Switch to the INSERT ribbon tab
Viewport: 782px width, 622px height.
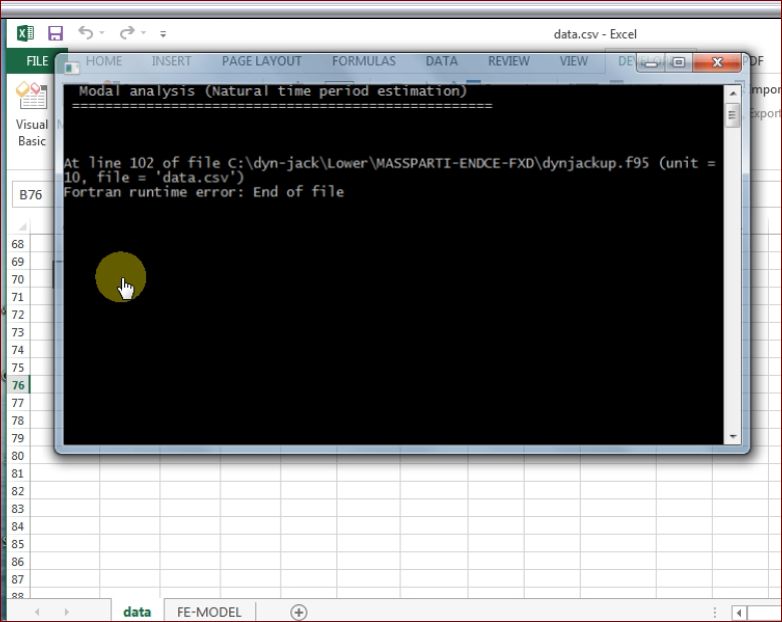172,61
